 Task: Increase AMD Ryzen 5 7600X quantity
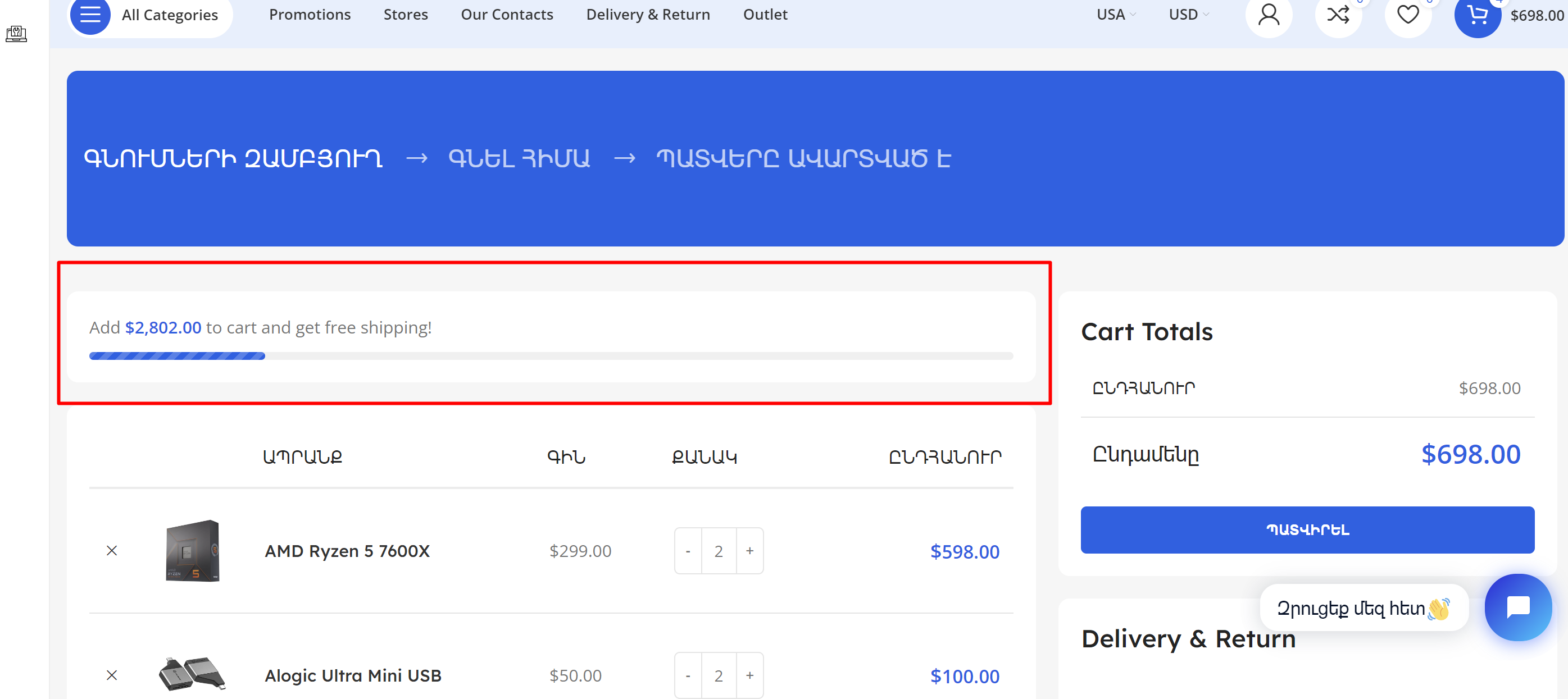coord(750,551)
